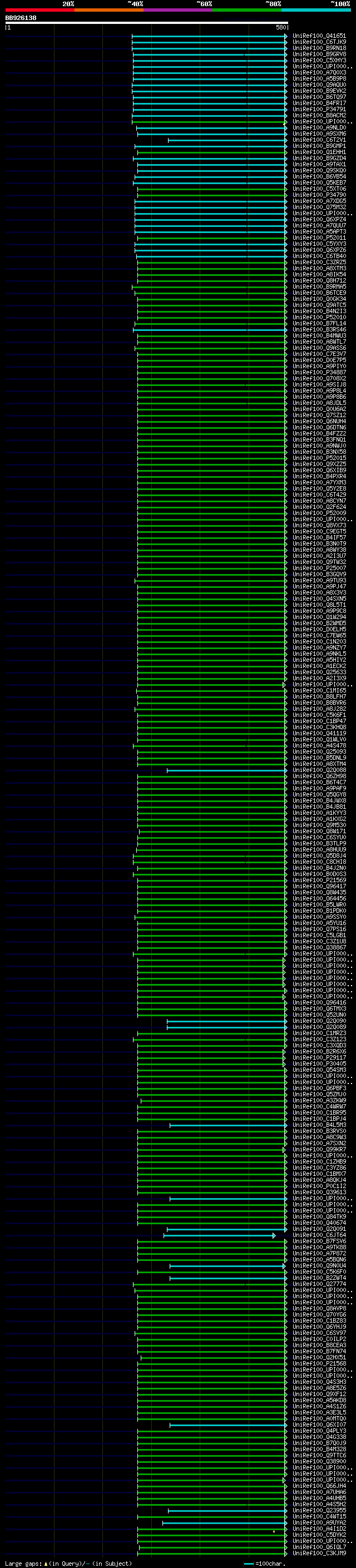Click hit label UniRef100_O64456
The height and width of the screenshot is (1568, 356).
(x=319, y=898)
